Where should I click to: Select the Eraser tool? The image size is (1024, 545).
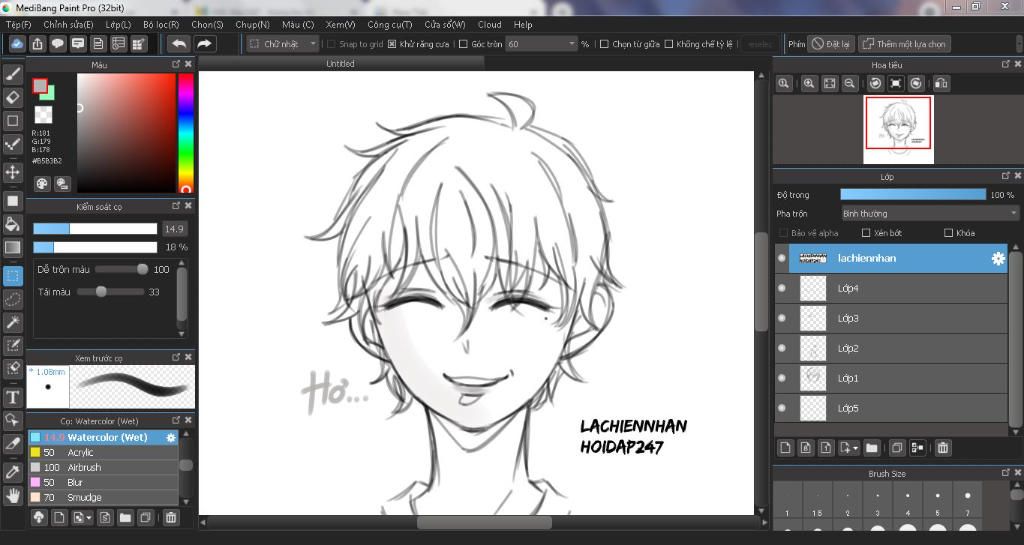pos(12,97)
